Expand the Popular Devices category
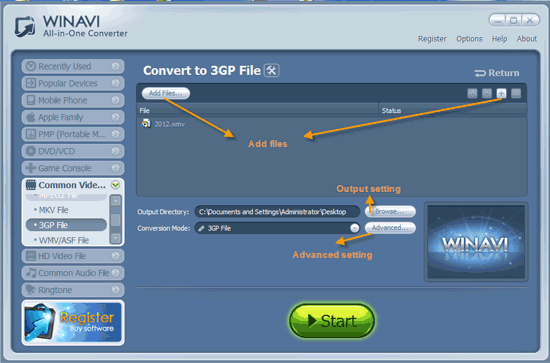This screenshot has width=550, height=363. 115,83
